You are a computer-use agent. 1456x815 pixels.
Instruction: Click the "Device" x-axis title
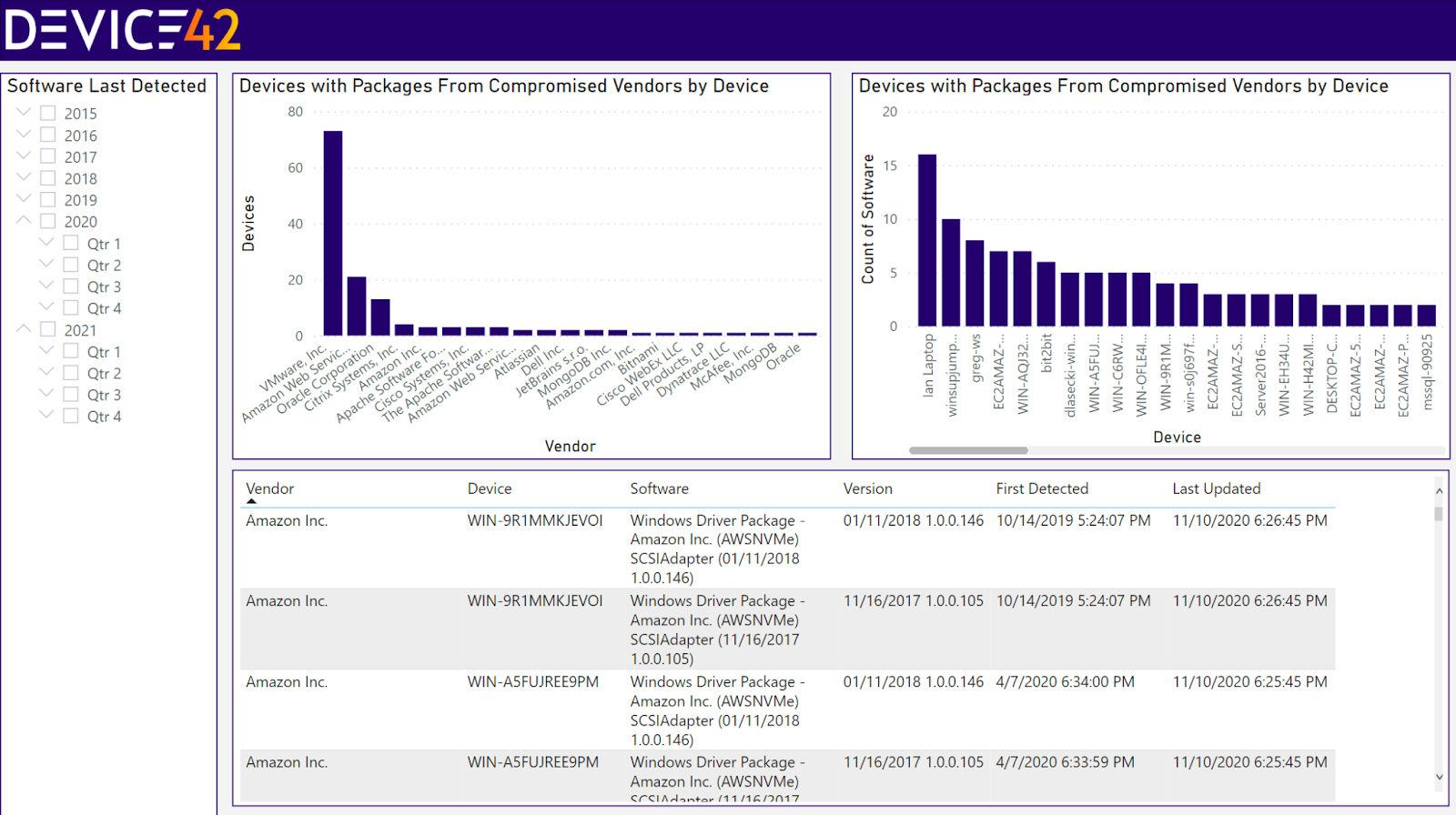point(1178,437)
